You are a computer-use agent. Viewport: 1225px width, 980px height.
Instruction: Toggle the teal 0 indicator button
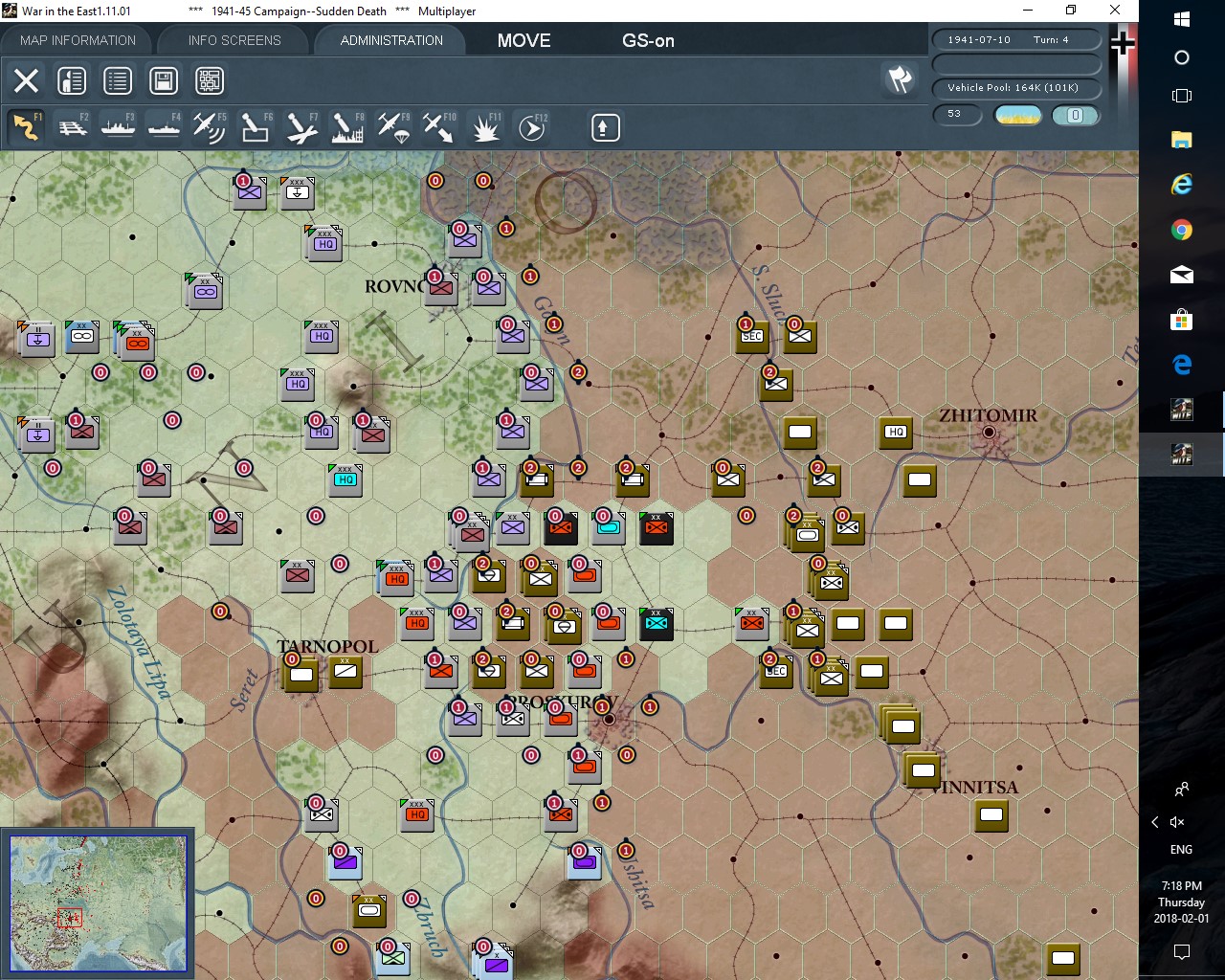click(x=1075, y=115)
